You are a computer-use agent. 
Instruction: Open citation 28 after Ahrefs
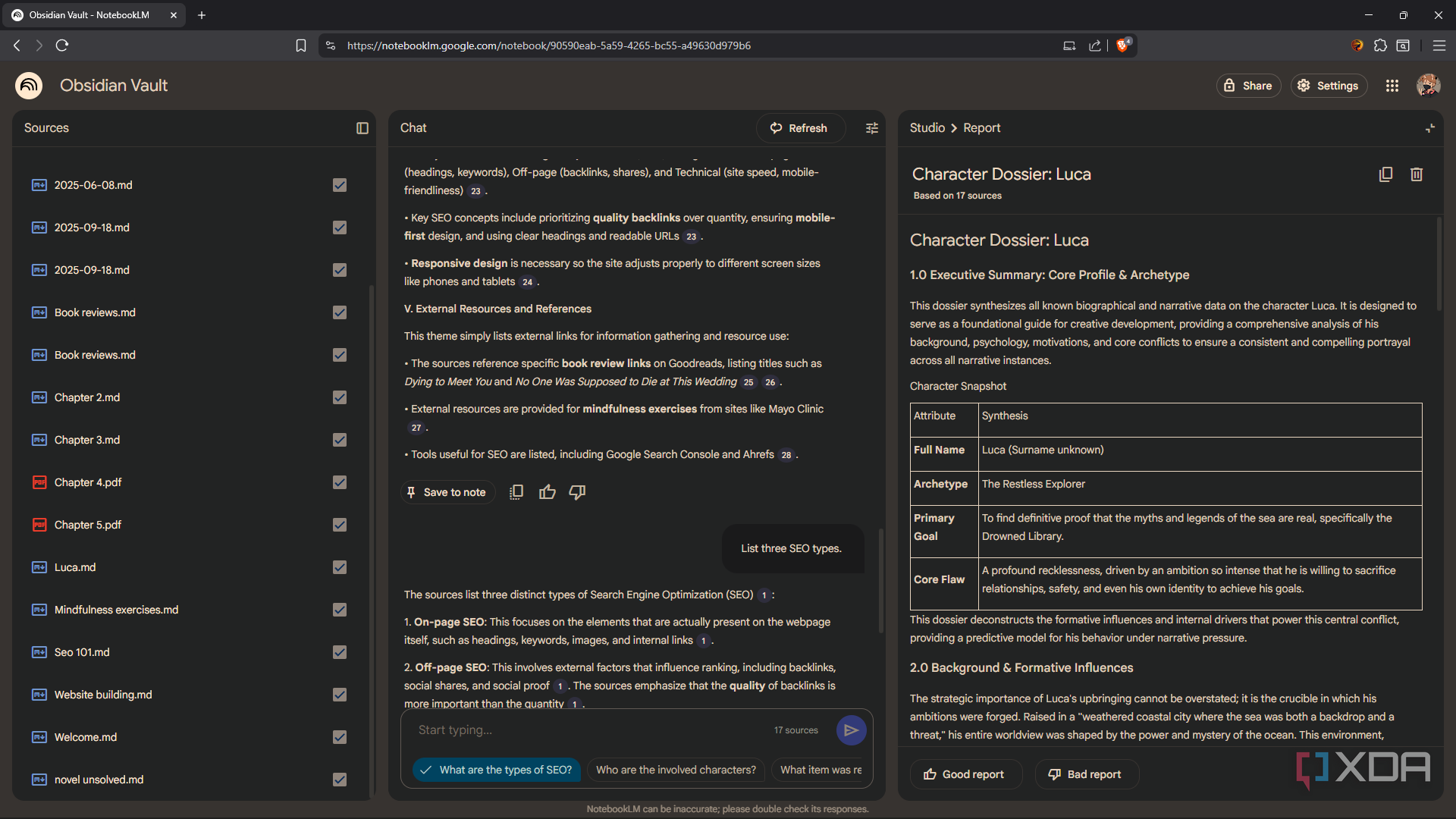[x=786, y=455]
